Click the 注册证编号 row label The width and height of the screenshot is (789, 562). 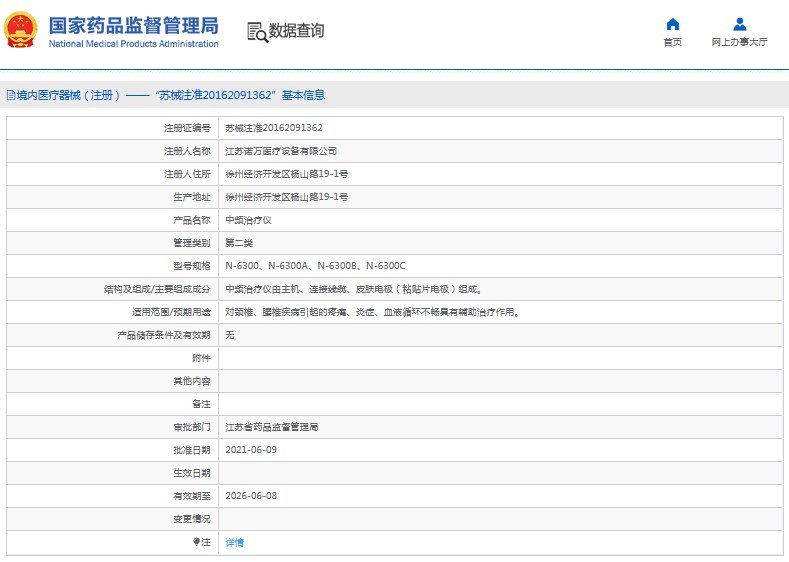point(187,128)
